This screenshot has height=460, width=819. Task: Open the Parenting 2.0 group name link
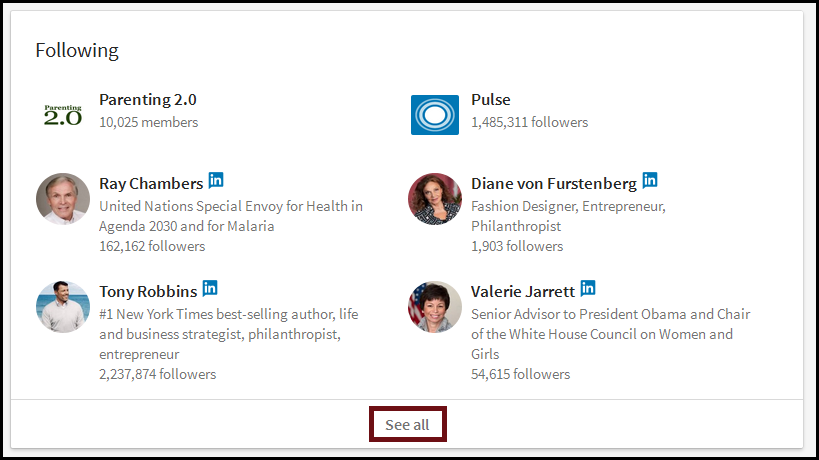pyautogui.click(x=148, y=100)
